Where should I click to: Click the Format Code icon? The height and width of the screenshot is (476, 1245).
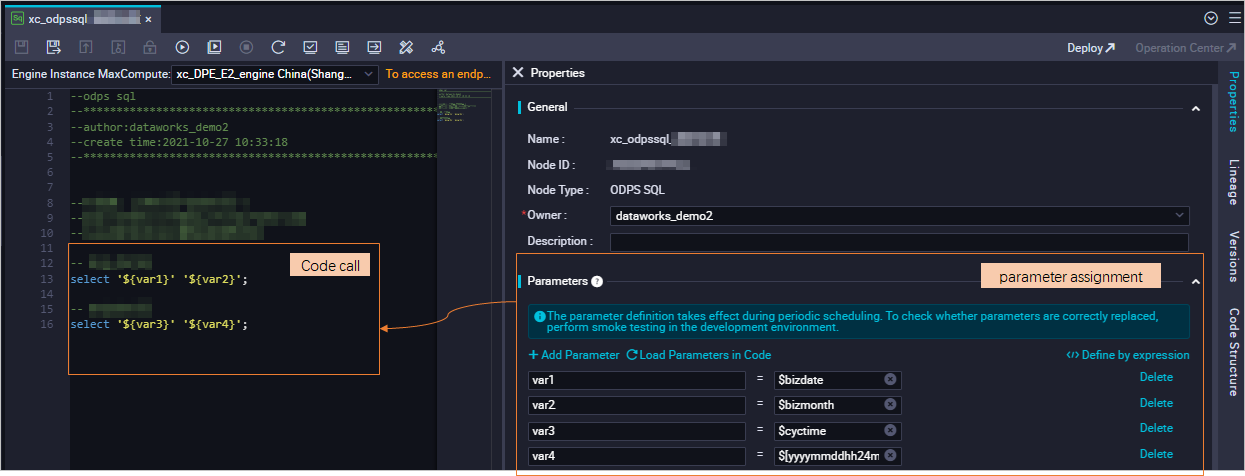[342, 47]
